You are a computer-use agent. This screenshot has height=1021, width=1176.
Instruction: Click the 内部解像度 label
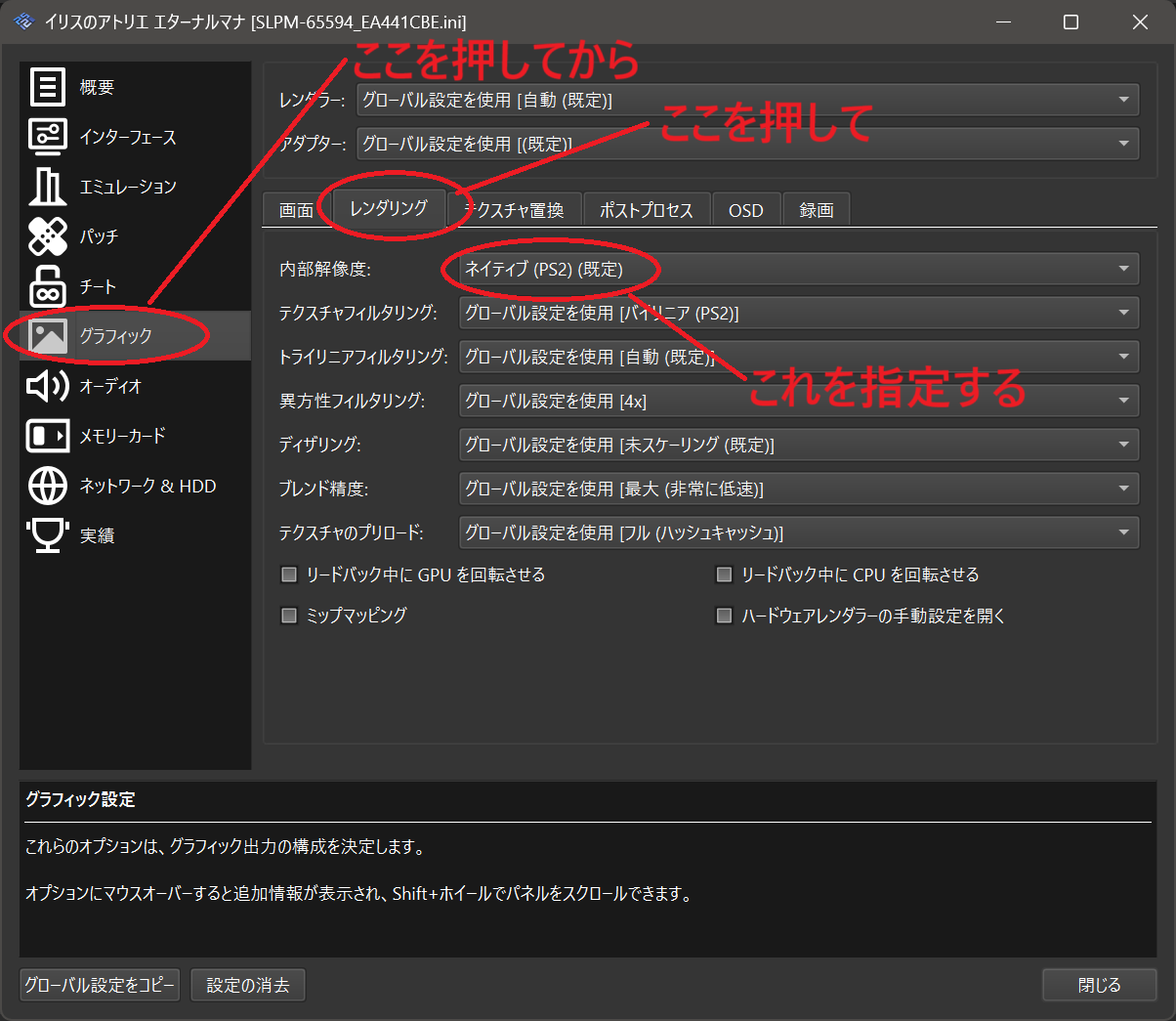click(x=325, y=269)
